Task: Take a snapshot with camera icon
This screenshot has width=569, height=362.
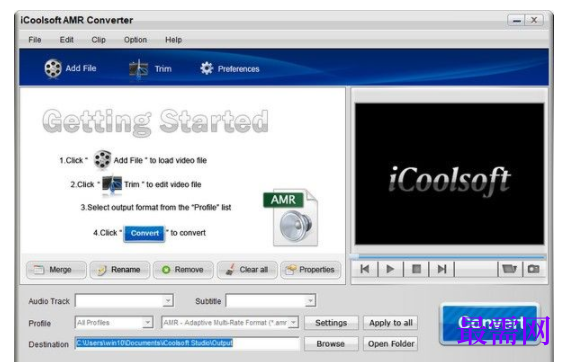Action: (x=533, y=269)
